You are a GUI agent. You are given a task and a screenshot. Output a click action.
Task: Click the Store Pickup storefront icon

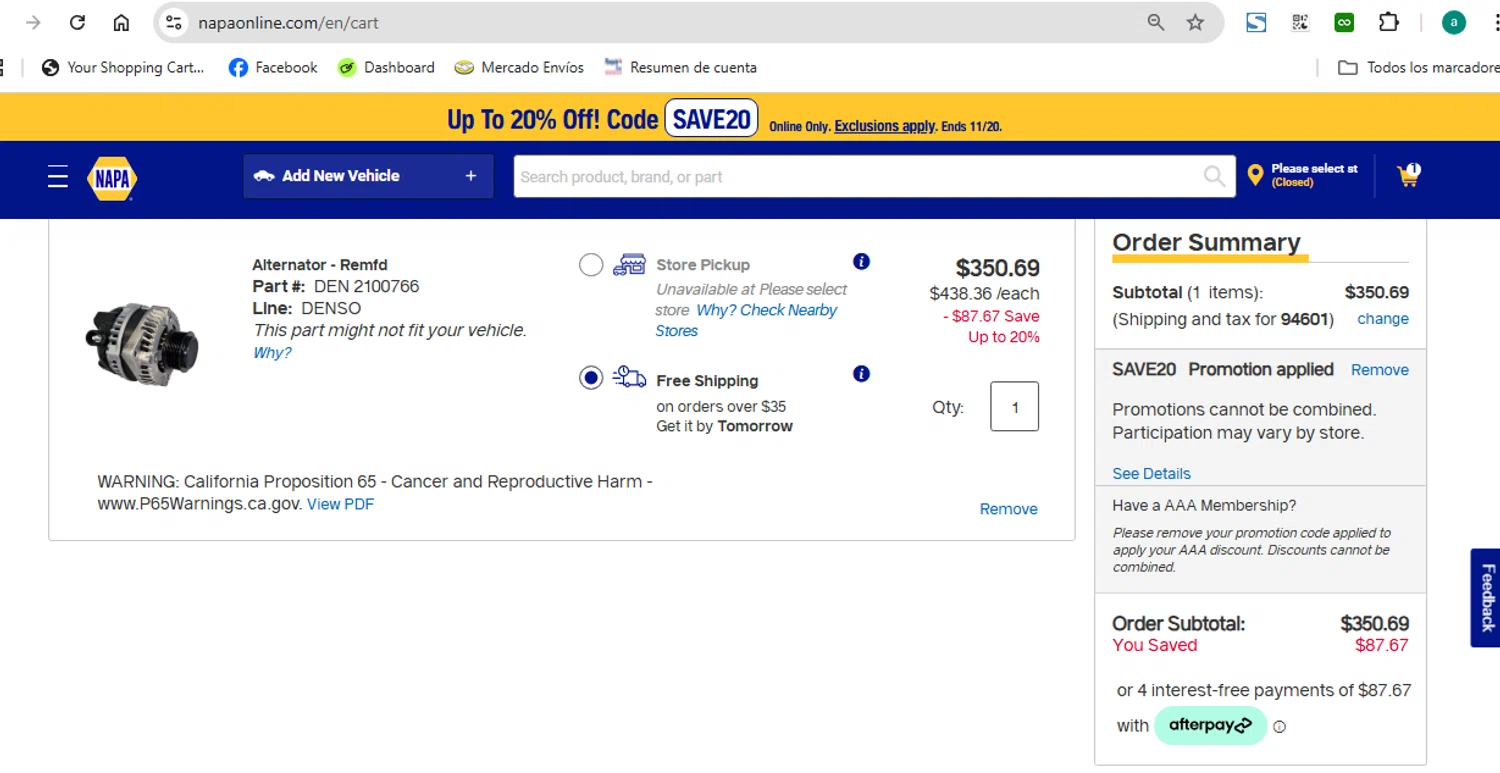(x=629, y=264)
